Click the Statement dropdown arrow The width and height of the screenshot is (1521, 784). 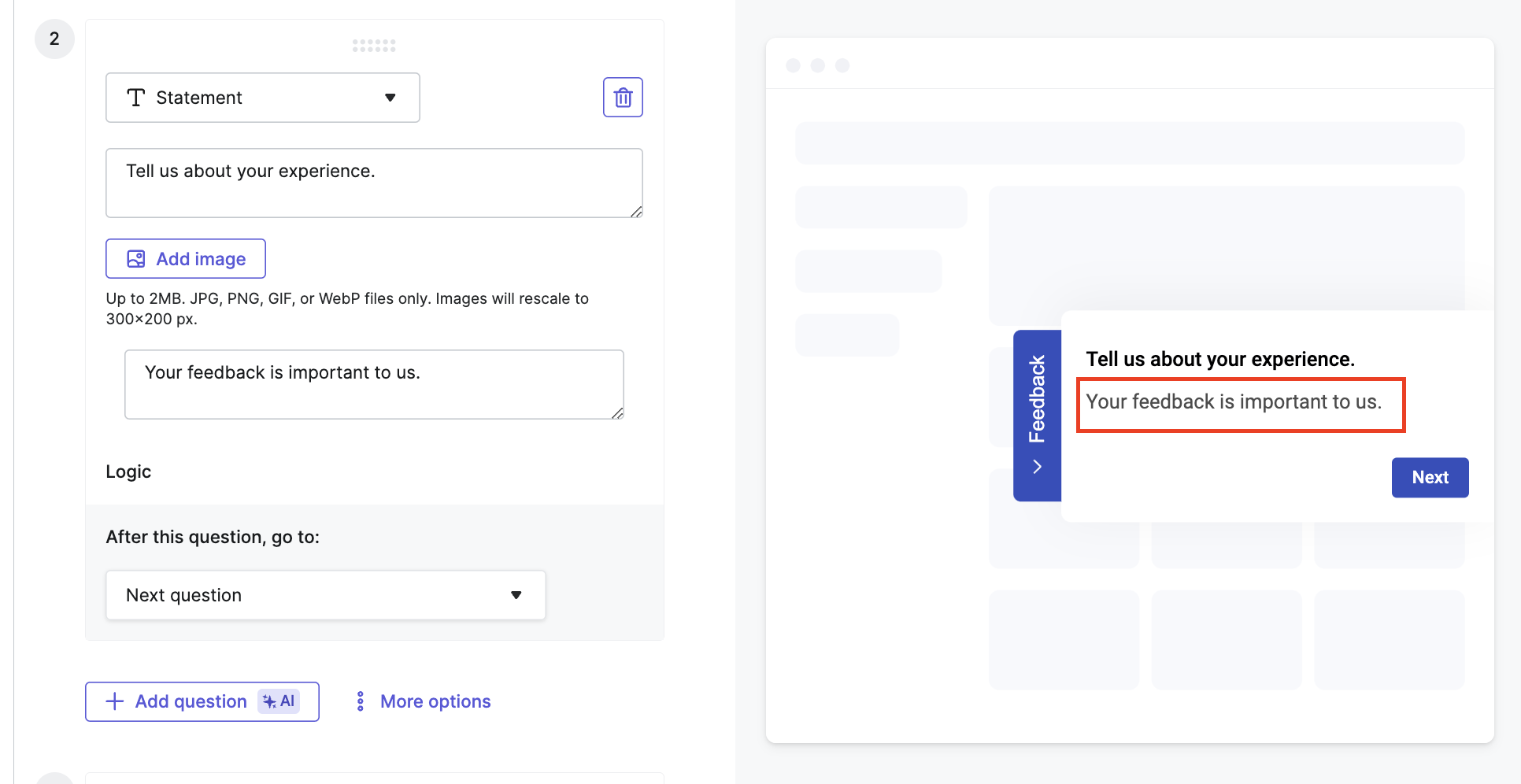390,98
